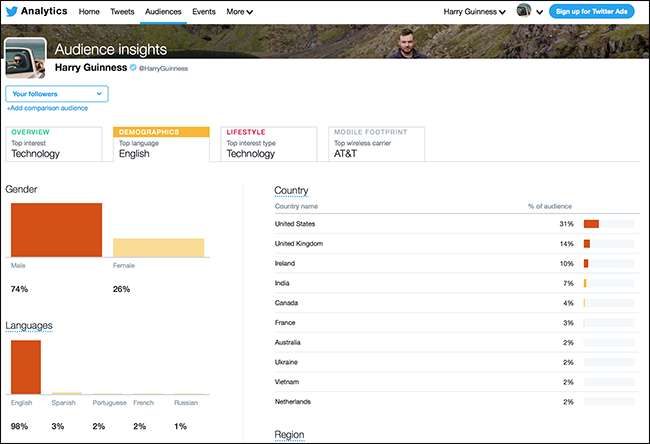
Task: Select the United States row
Action: [x=456, y=224]
